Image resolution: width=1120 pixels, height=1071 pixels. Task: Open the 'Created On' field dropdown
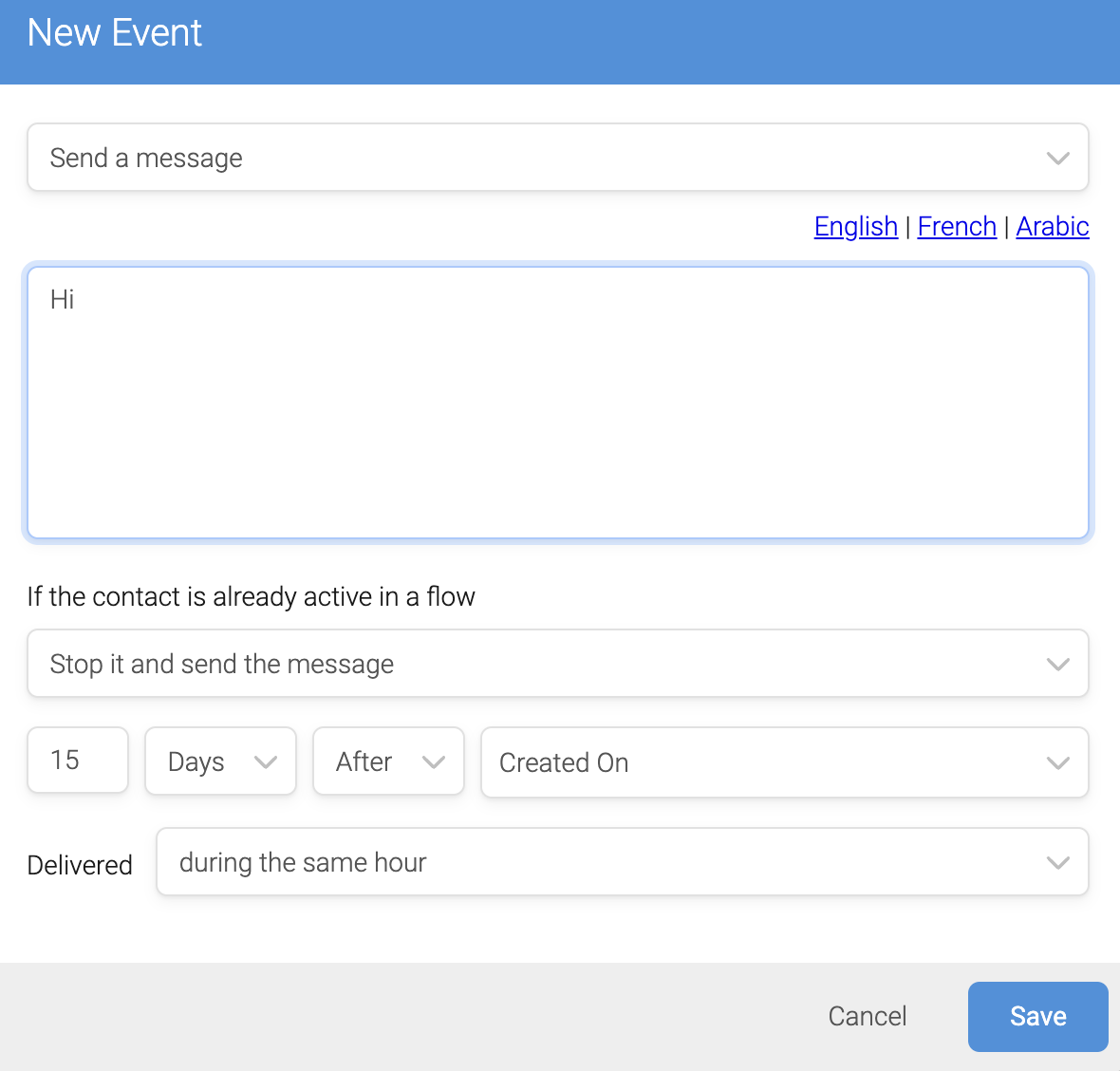tap(785, 762)
